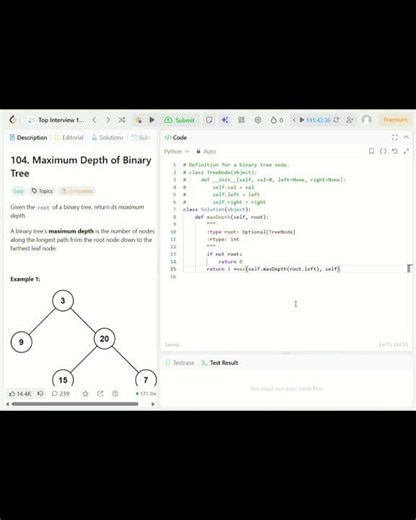The image size is (416, 520).
Task: Pick a random problem with shuffle icon
Action: tap(122, 120)
